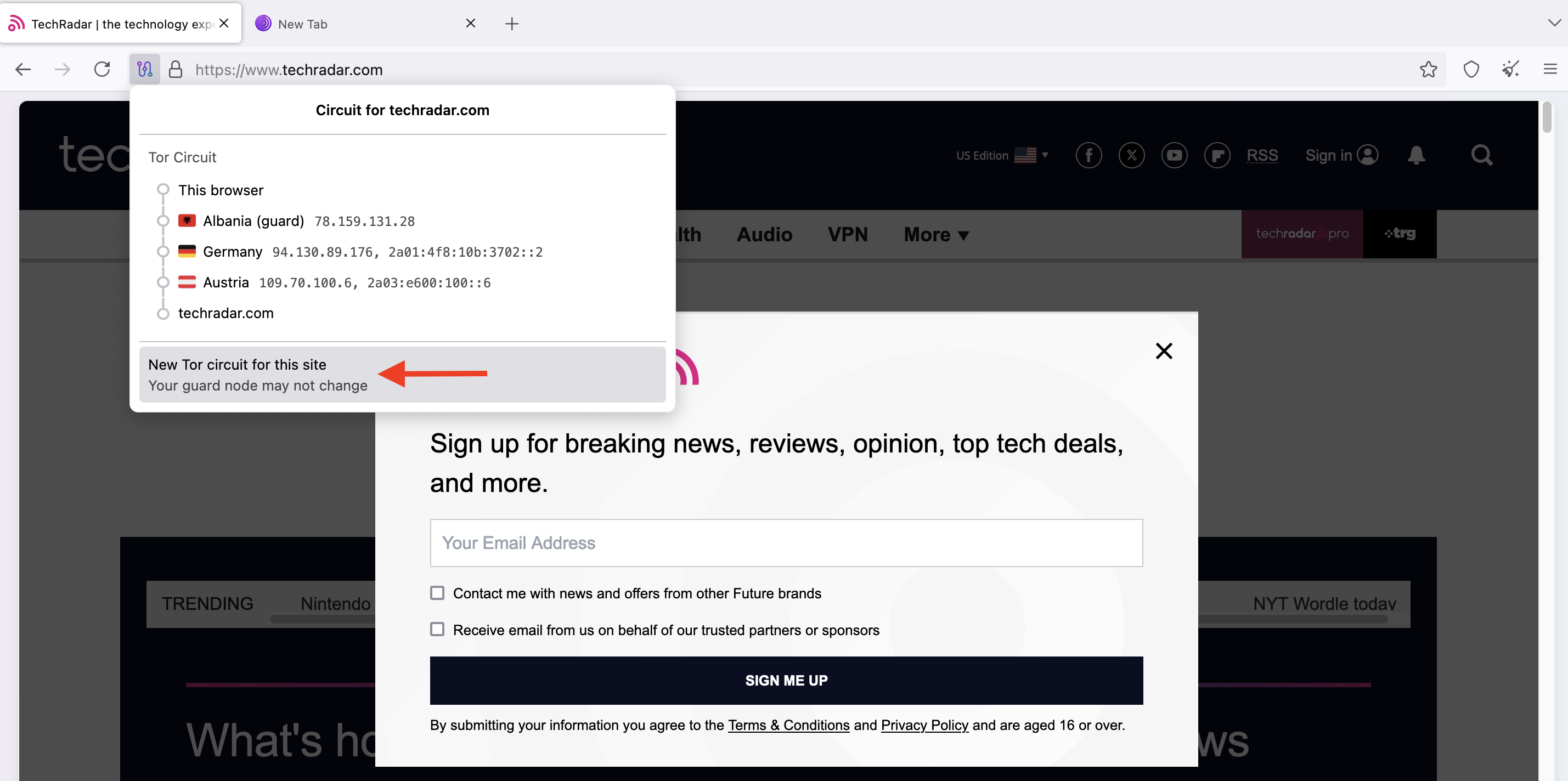Click the This browser circuit node
The width and height of the screenshot is (1568, 781).
(221, 190)
